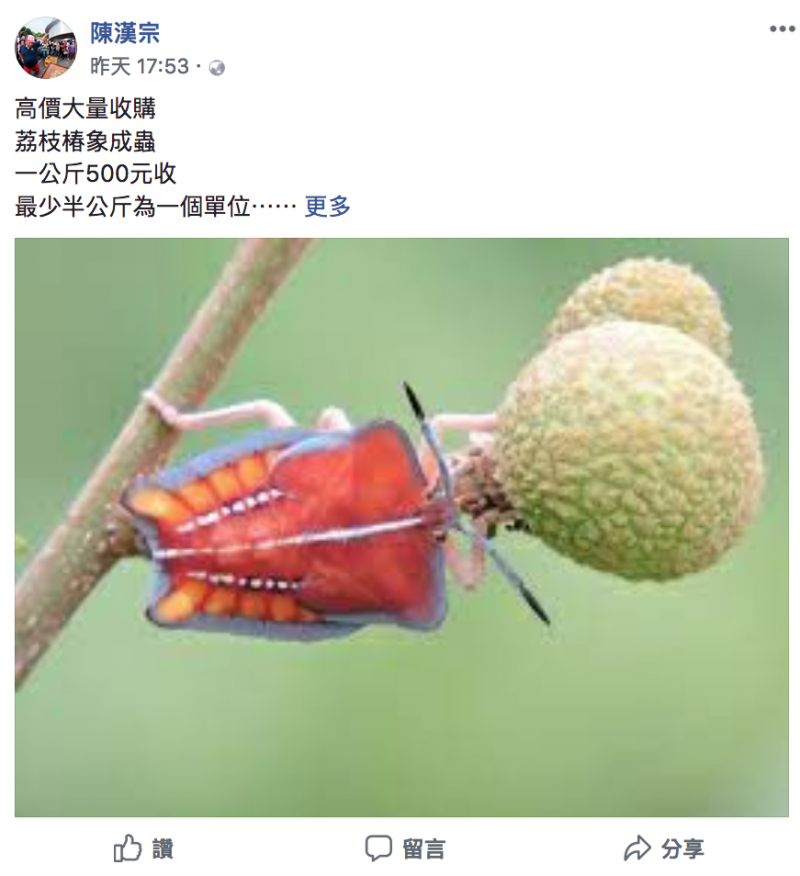Toggle the 讚 like label on
The height and width of the screenshot is (876, 800).
pyautogui.click(x=163, y=849)
